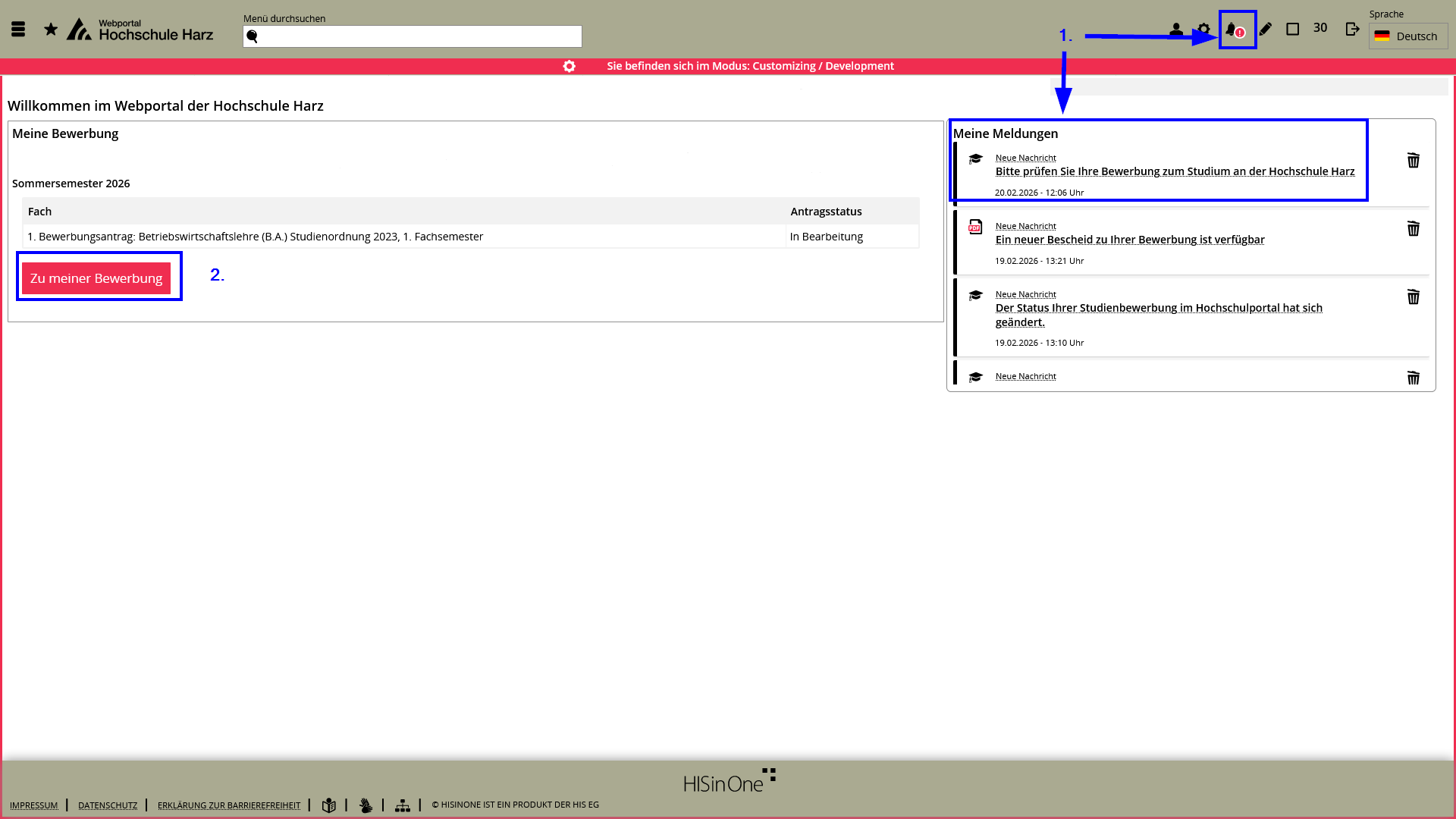Click the pencil edit icon in header
This screenshot has height=819, width=1456.
pyautogui.click(x=1265, y=30)
